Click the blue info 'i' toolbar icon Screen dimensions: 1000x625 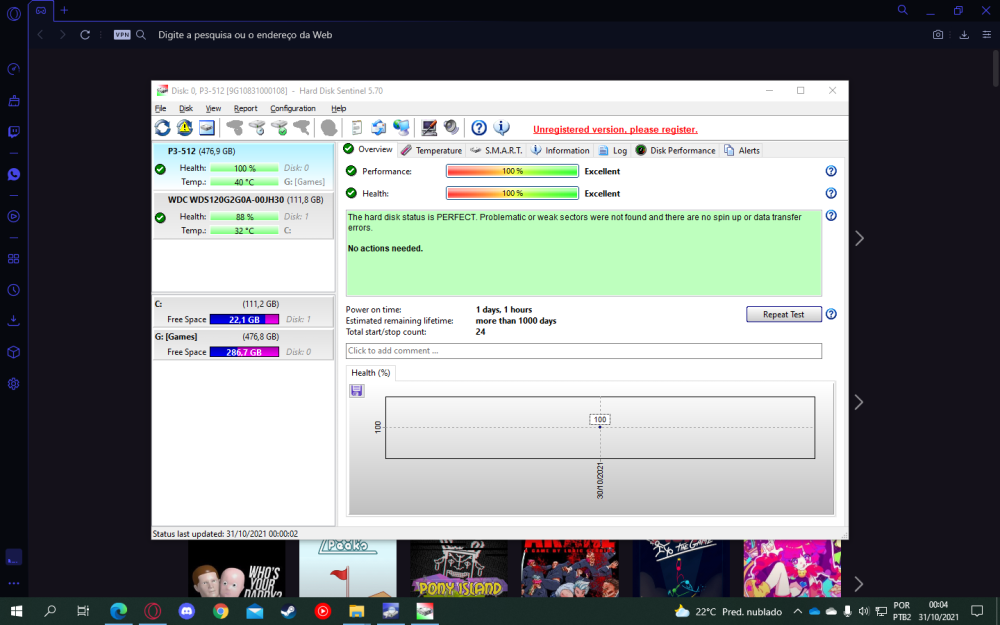(502, 128)
